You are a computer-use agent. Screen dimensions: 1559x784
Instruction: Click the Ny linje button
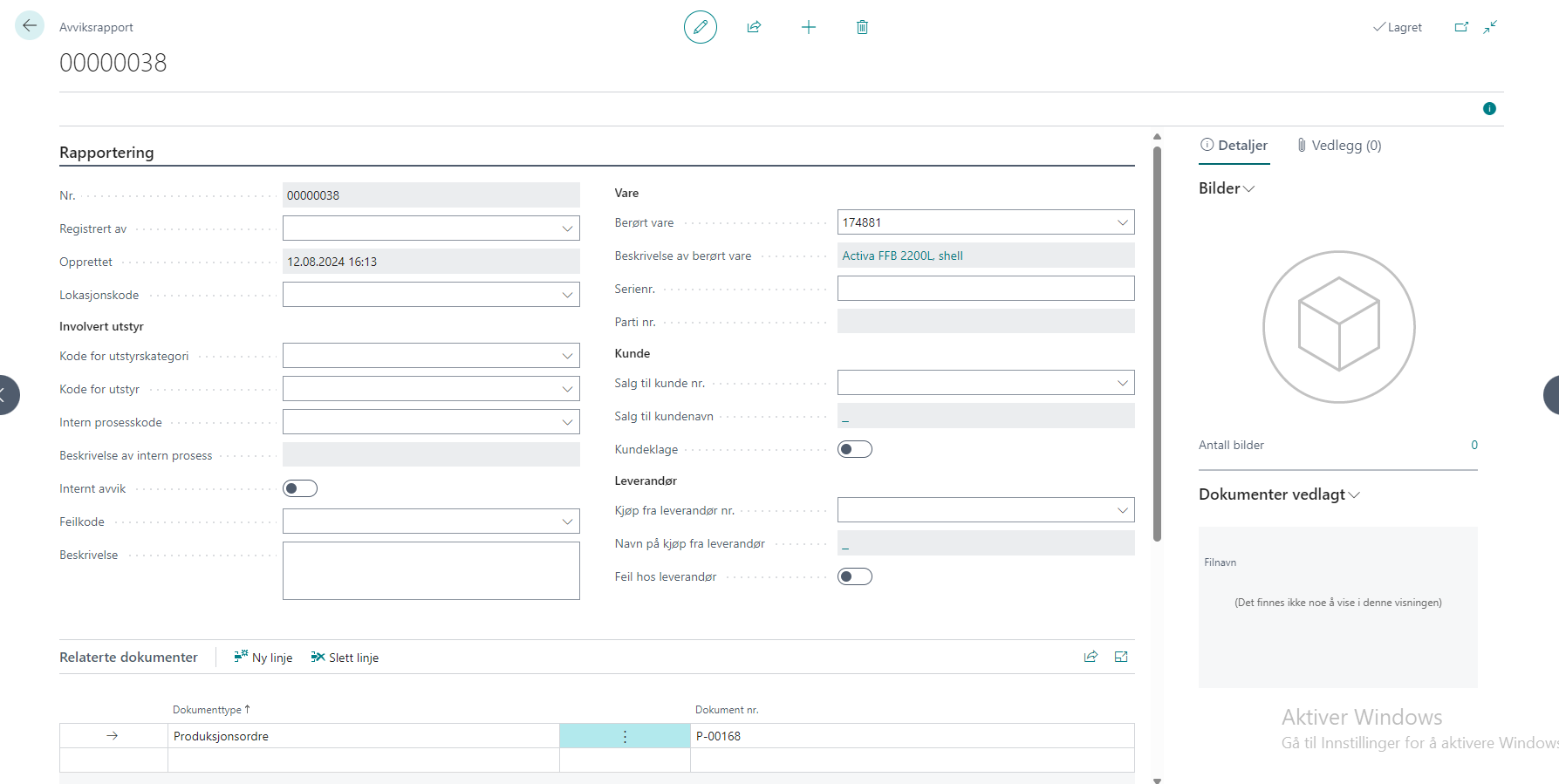tap(263, 658)
